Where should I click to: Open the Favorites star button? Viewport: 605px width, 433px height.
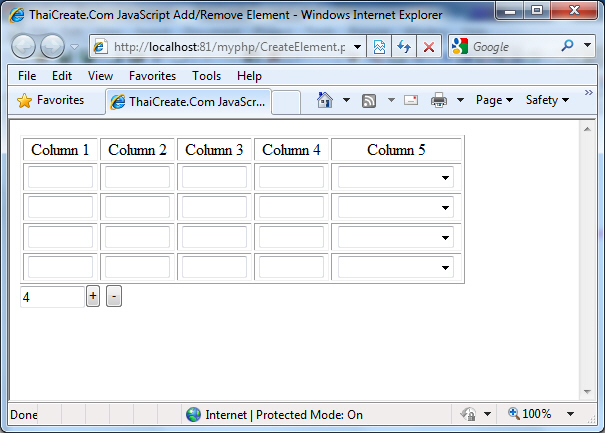[x=50, y=100]
